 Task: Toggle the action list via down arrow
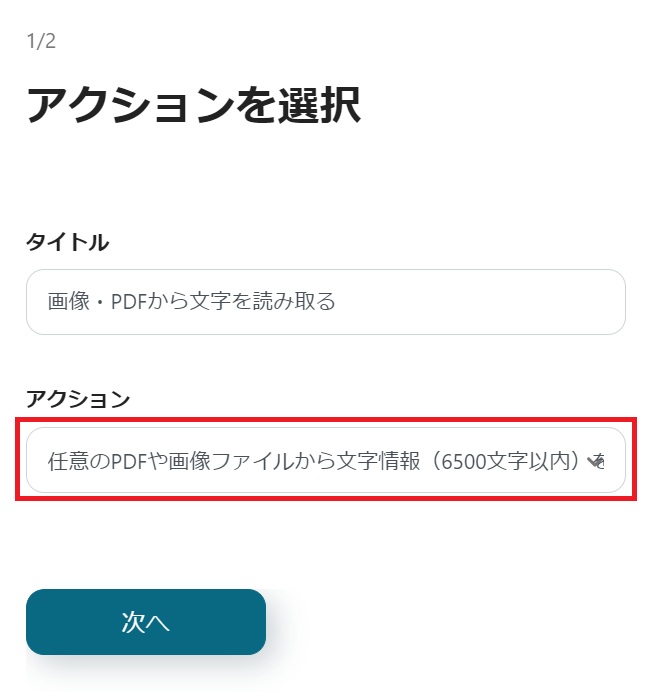597,461
